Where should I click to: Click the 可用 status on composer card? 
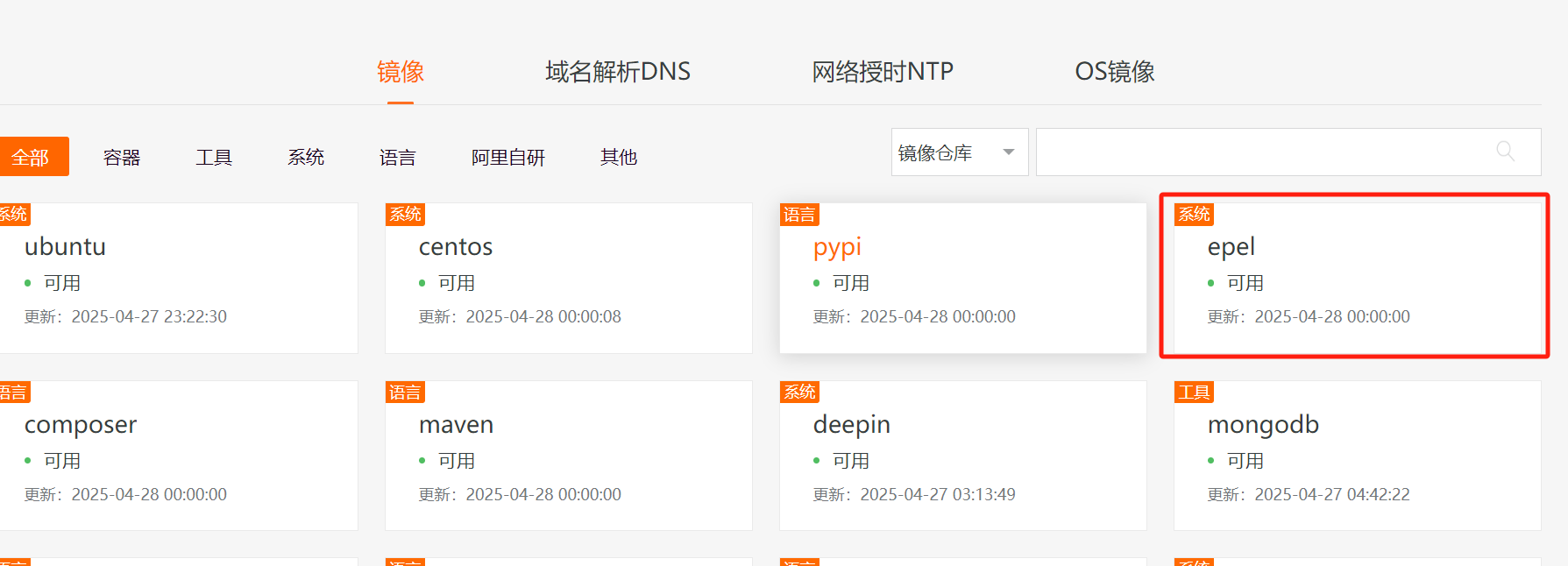[62, 461]
